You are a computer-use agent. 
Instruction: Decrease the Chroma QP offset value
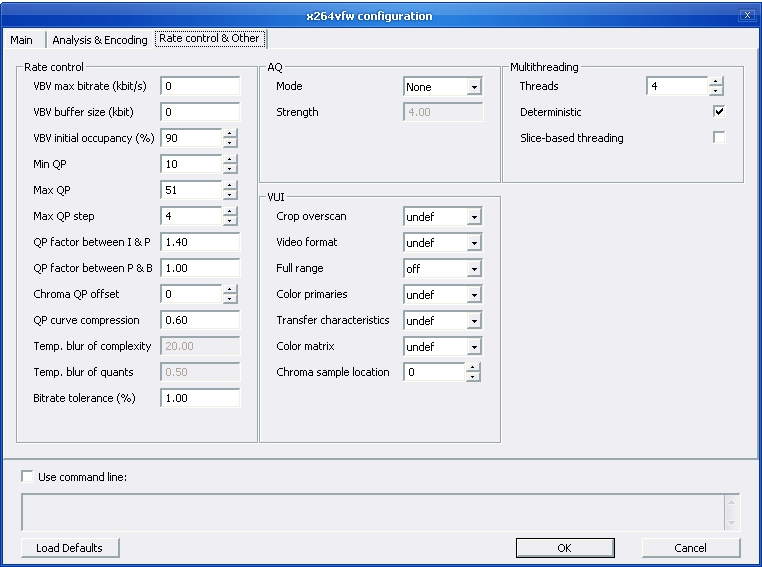(230, 299)
